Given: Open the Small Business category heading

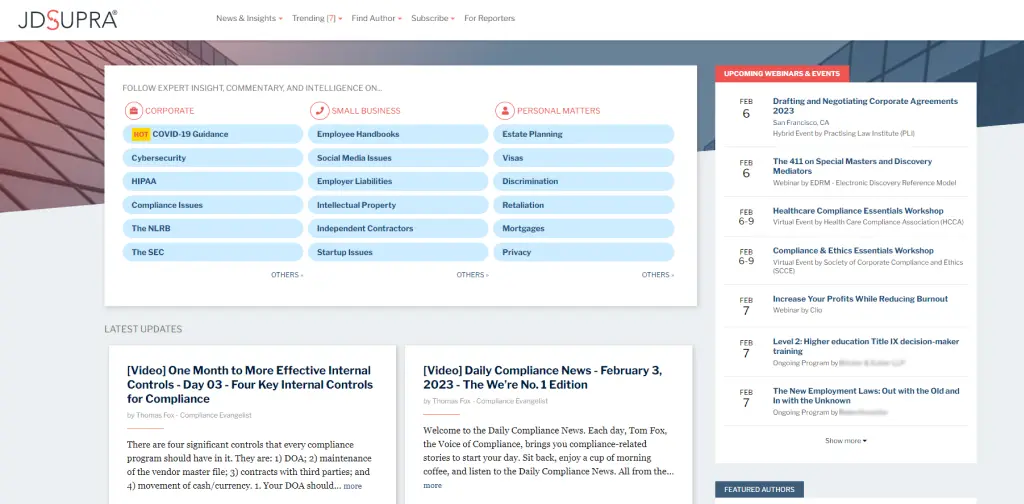Looking at the screenshot, I should pos(366,111).
